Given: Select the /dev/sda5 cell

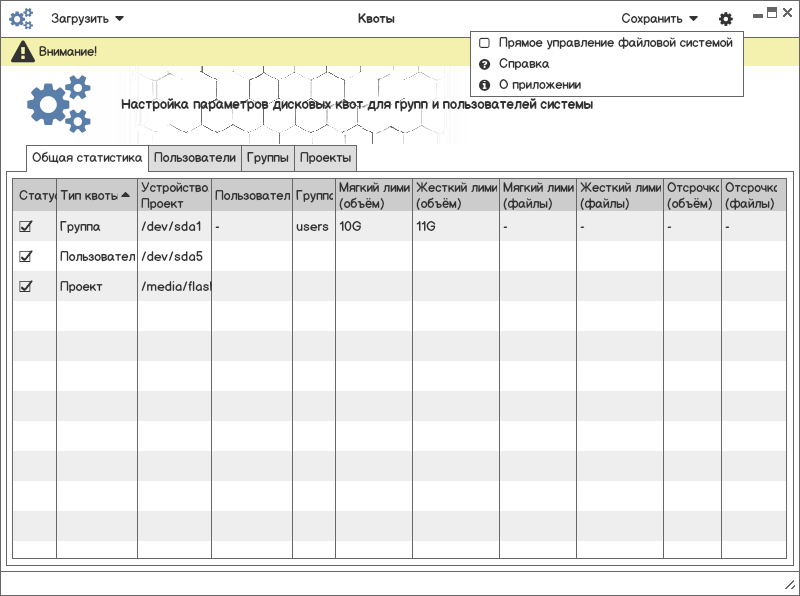Looking at the screenshot, I should (x=174, y=256).
